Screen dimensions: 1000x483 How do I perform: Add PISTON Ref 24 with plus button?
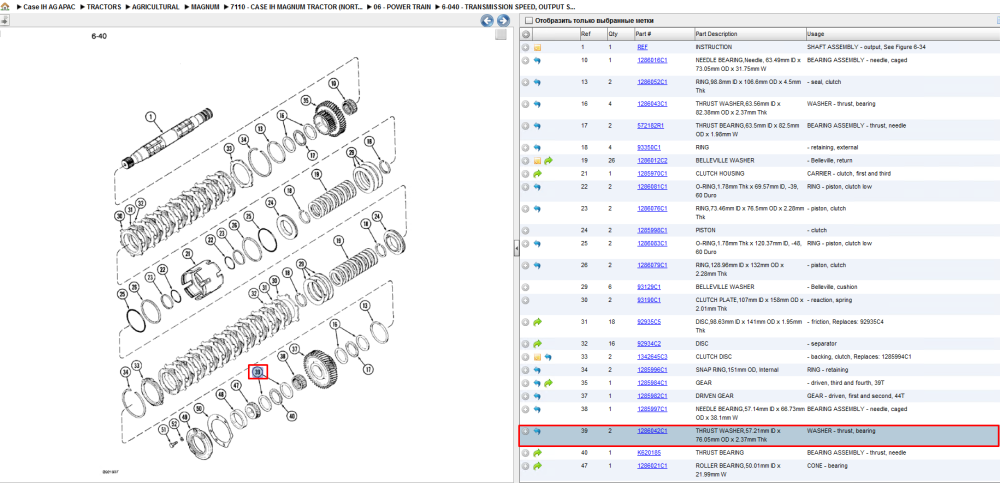[526, 230]
